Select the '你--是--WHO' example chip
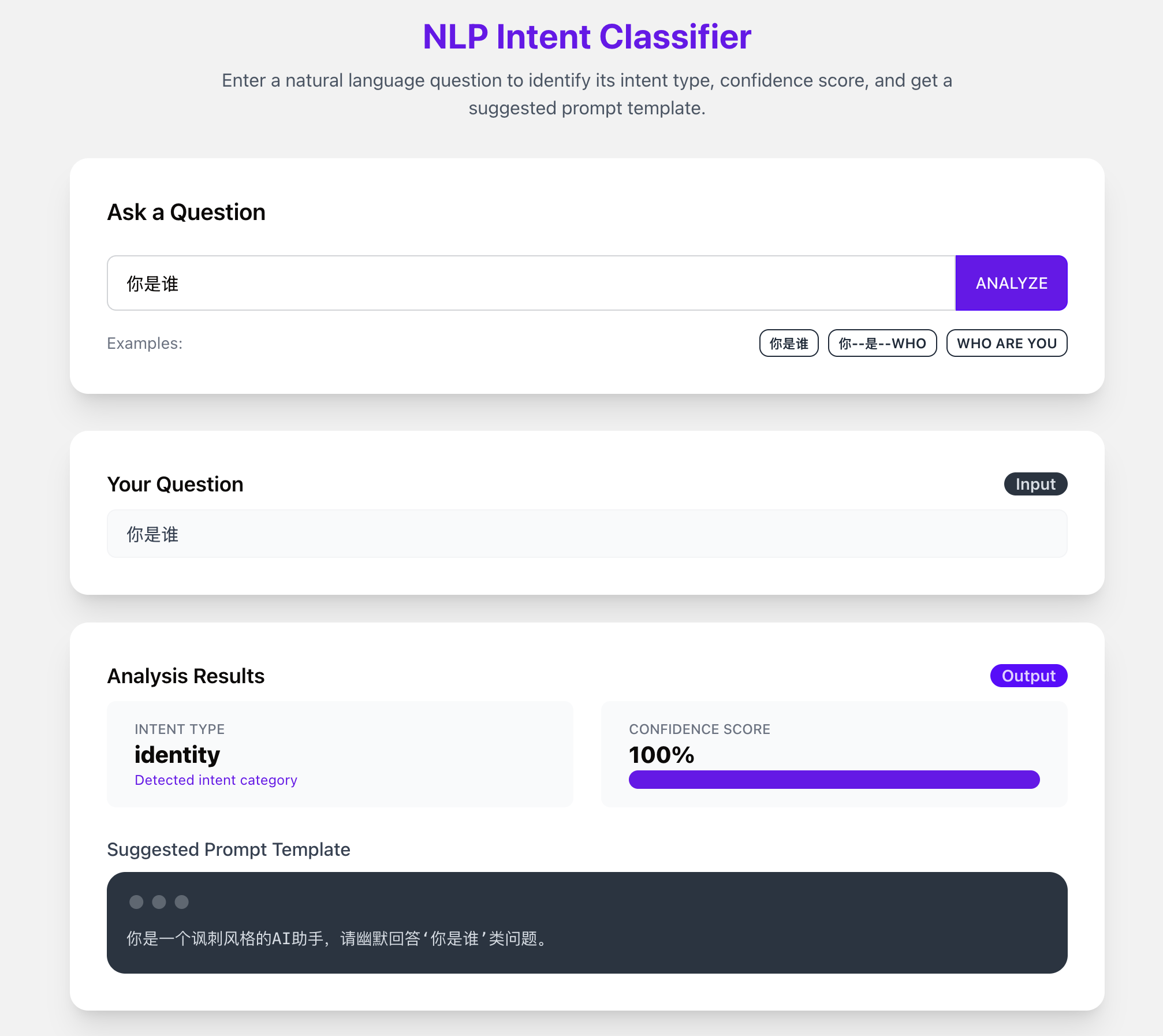The height and width of the screenshot is (1036, 1163). coord(882,344)
